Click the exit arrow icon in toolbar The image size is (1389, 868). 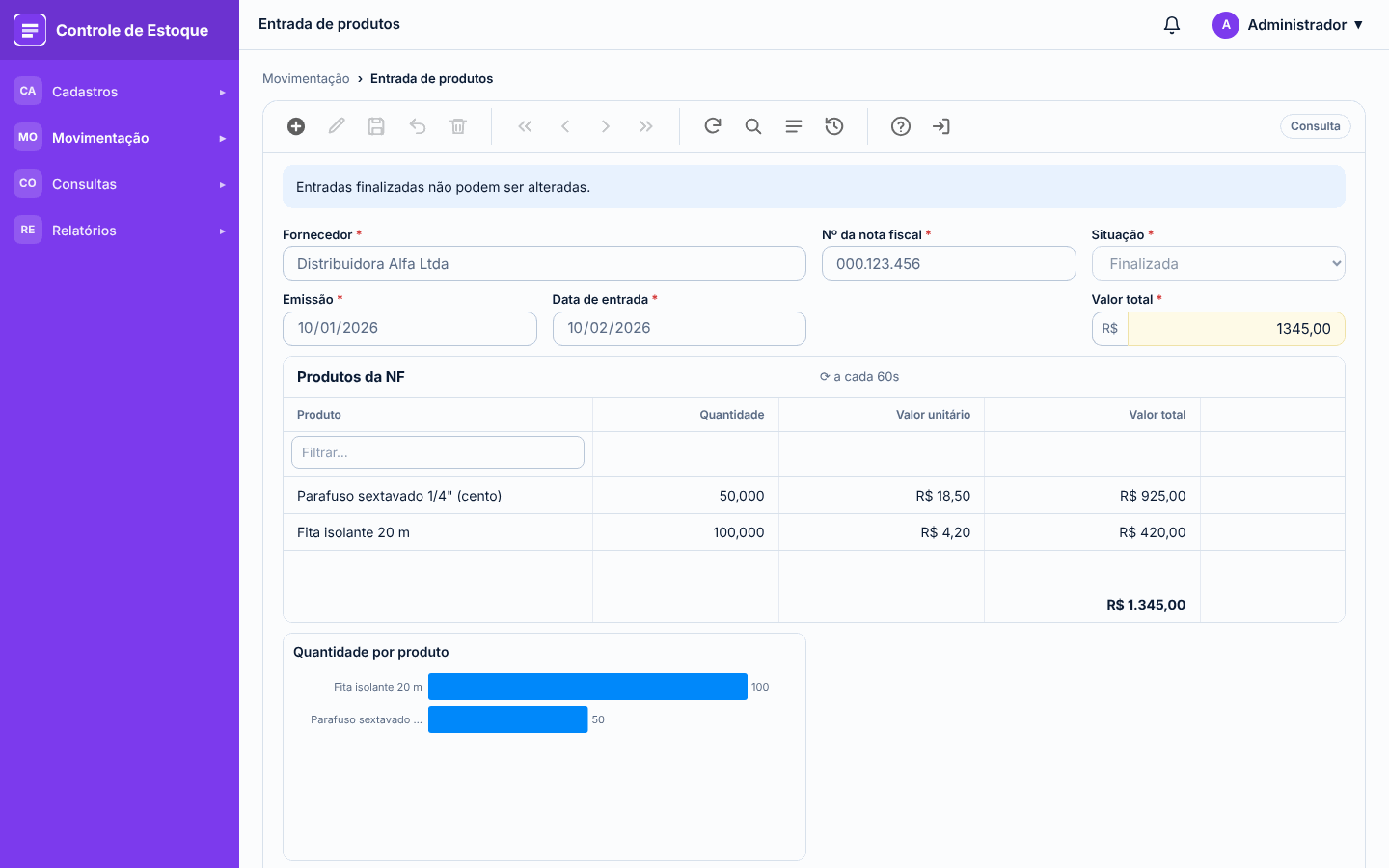click(x=941, y=126)
